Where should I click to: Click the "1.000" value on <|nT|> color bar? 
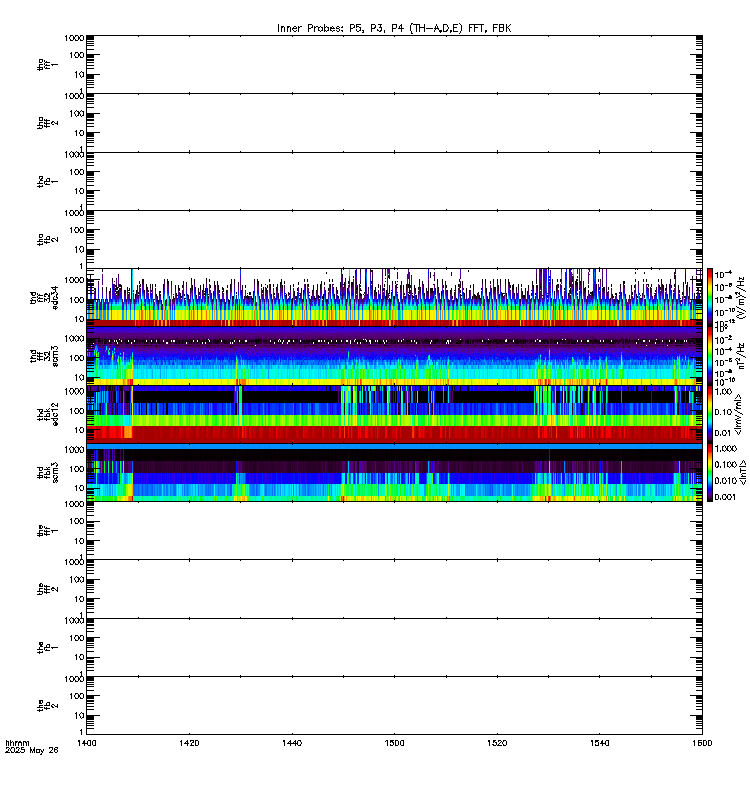(725, 448)
